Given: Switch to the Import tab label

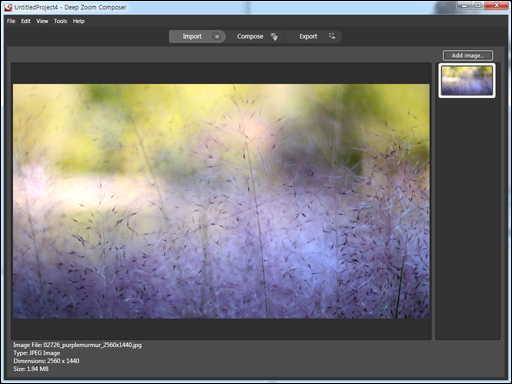Looking at the screenshot, I should tap(192, 36).
